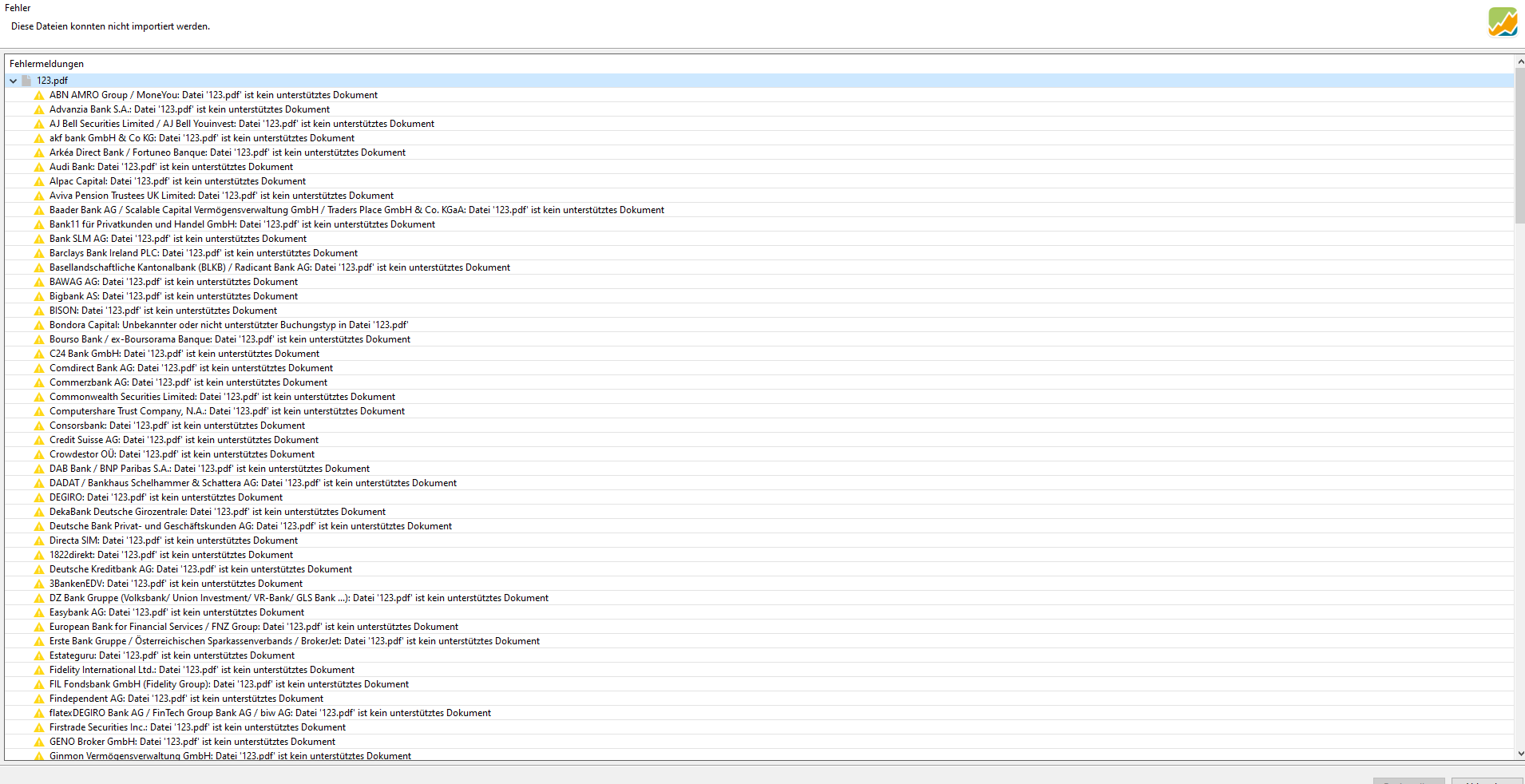Viewport: 1525px width, 784px height.
Task: Select the Directa SIM error line
Action: [173, 540]
